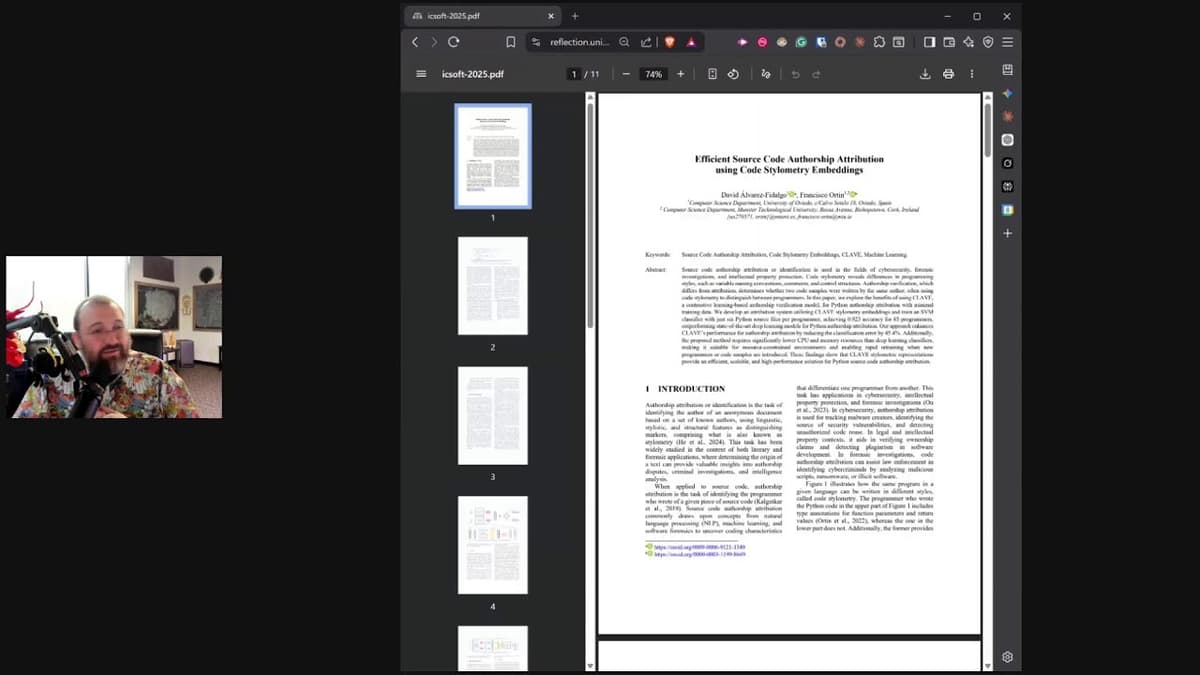
Task: Click the fit to page icon
Action: [712, 74]
